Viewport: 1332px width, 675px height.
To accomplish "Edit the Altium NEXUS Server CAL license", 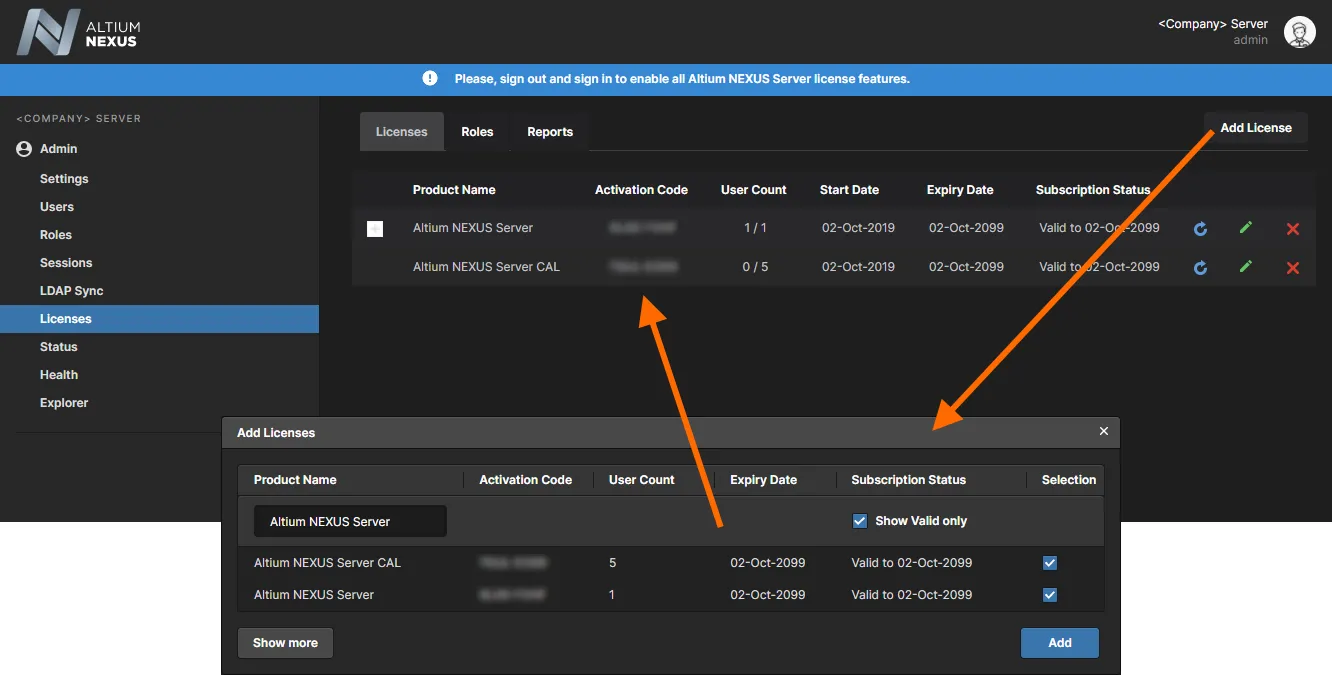I will click(1245, 267).
